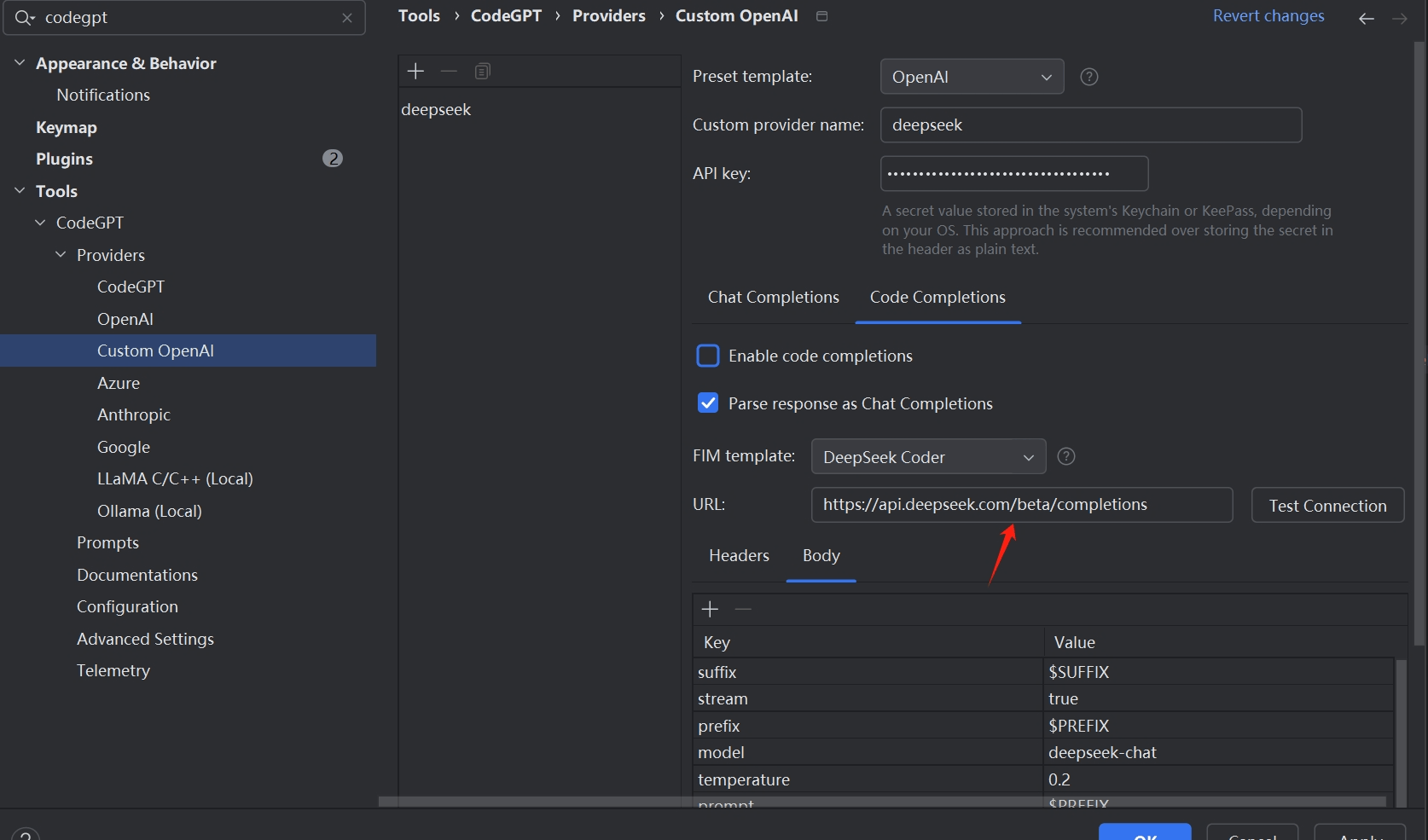The height and width of the screenshot is (840, 1428).
Task: Click the Plugins update badge showing 2
Action: (333, 159)
